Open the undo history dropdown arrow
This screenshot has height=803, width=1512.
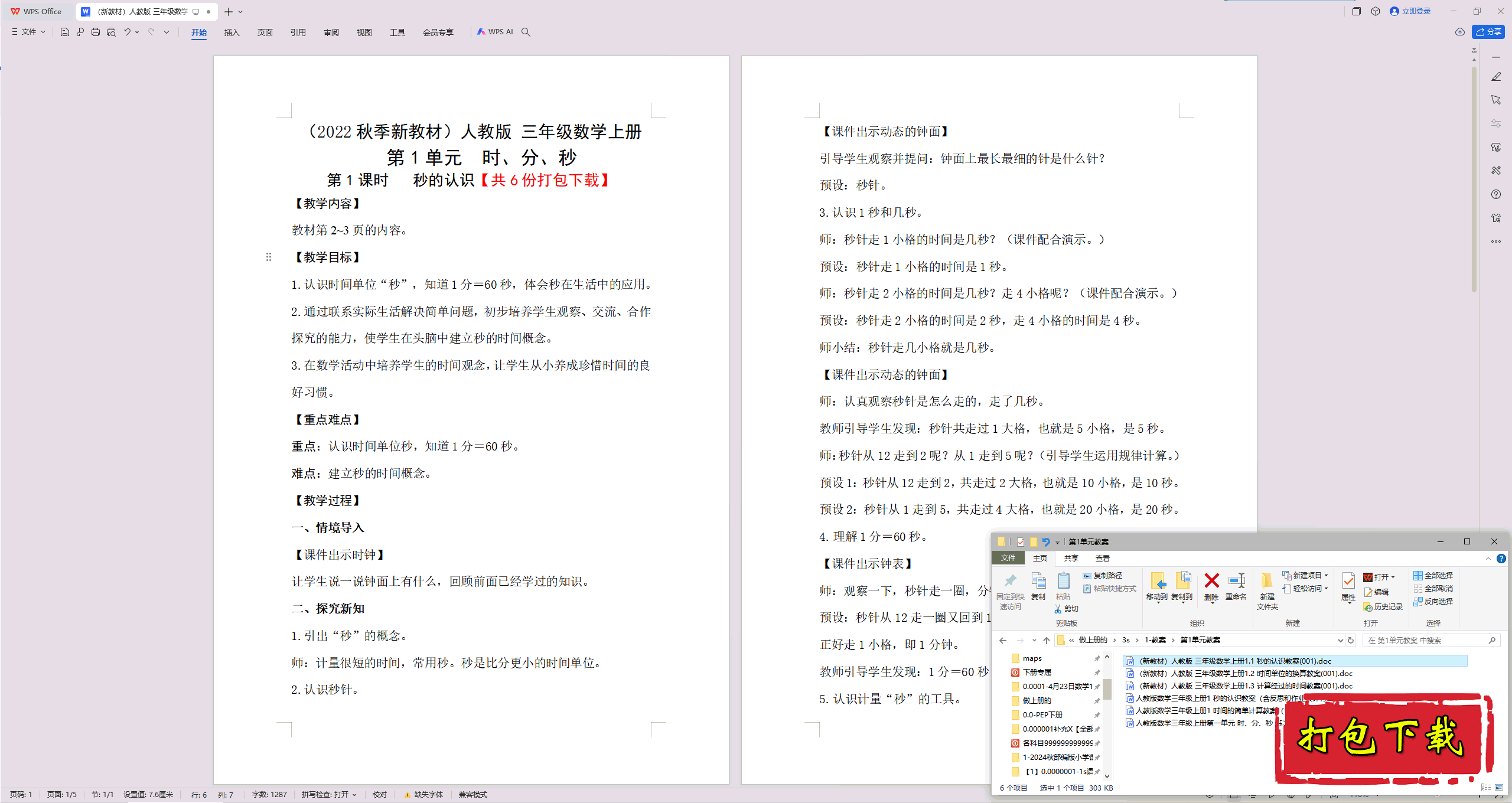point(137,32)
